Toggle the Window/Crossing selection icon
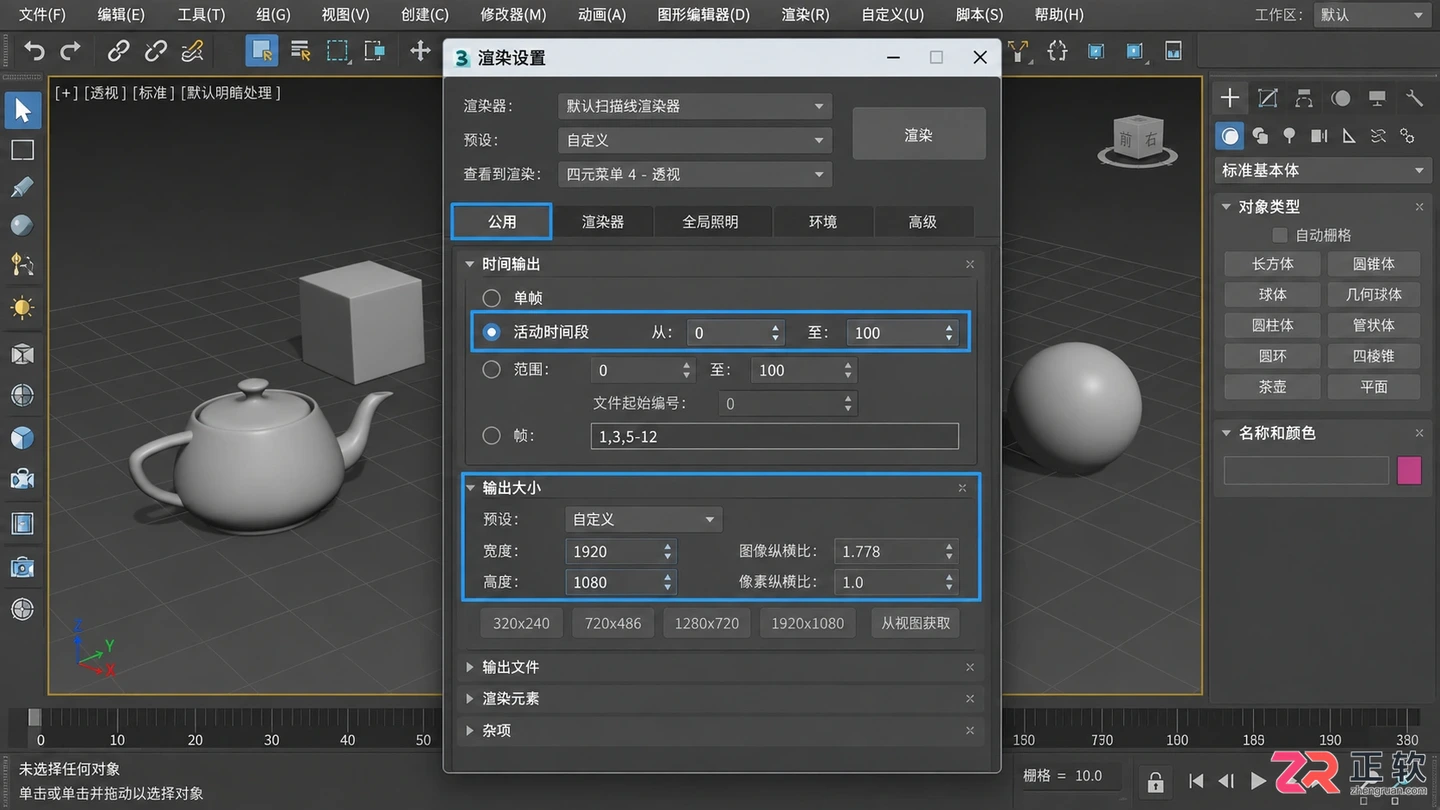Viewport: 1440px width, 810px height. (x=375, y=50)
